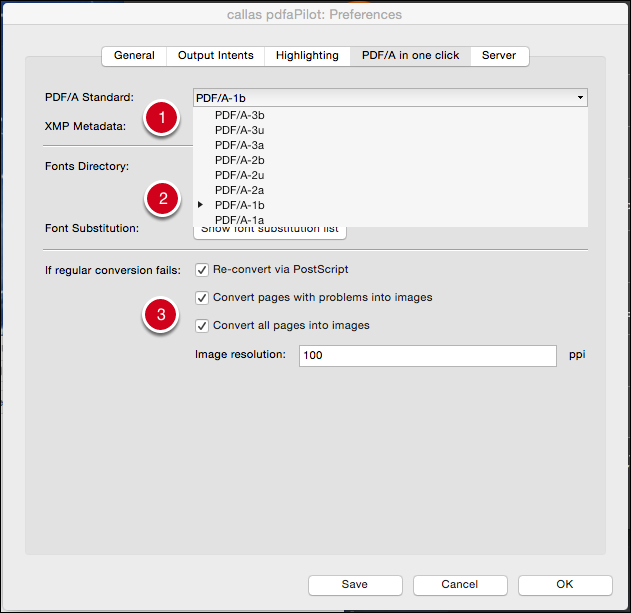
Task: Select the PDF/A in one click tab
Action: (x=410, y=56)
